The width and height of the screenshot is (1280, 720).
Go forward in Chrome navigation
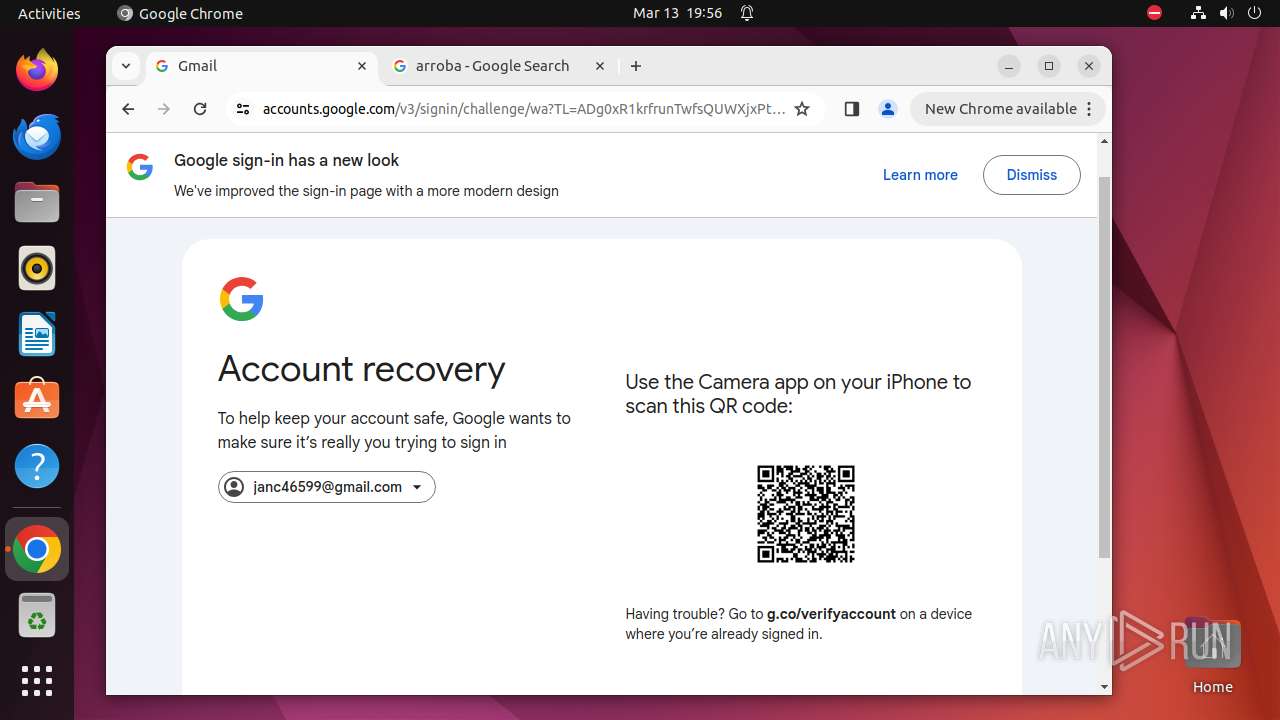tap(164, 109)
